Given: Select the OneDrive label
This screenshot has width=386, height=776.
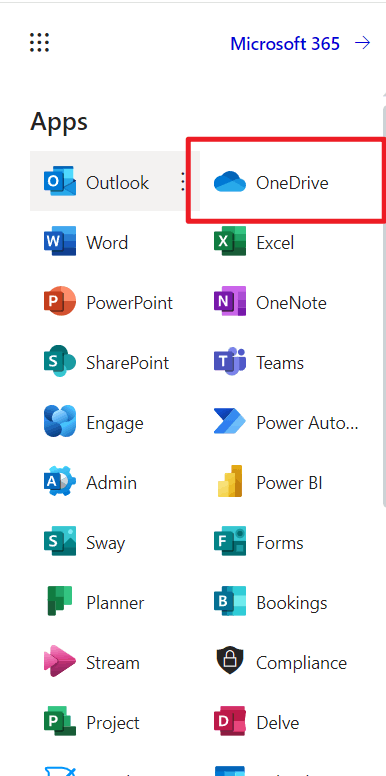Looking at the screenshot, I should pos(292,183).
